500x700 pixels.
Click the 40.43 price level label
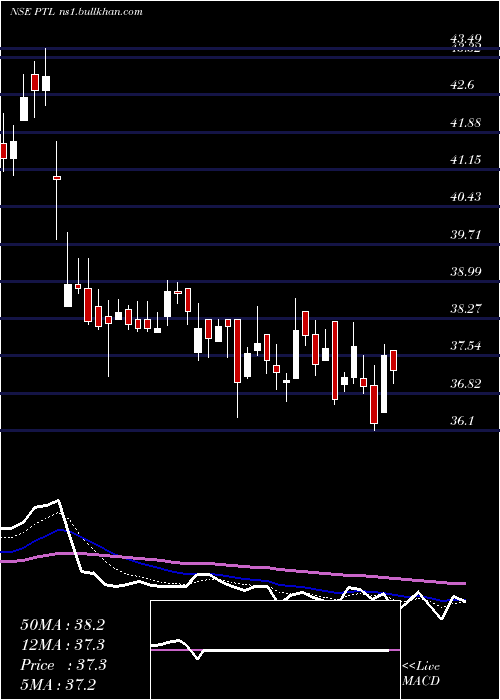[466, 196]
